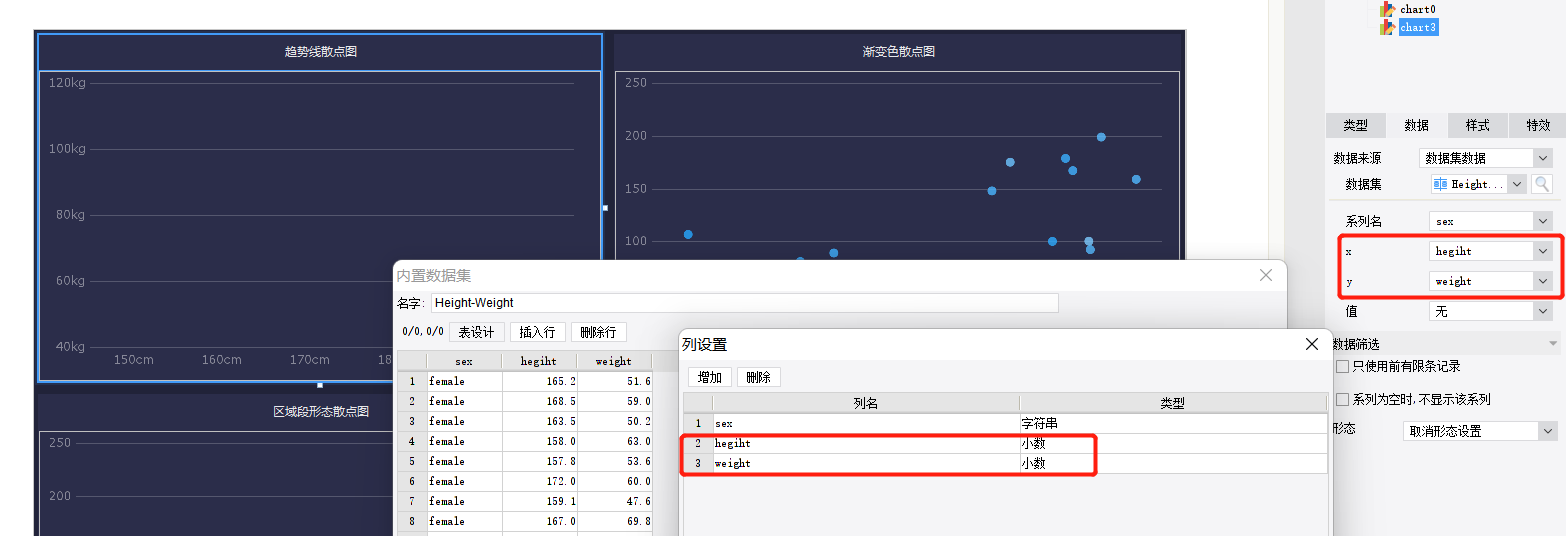This screenshot has height=536, width=1566.
Task: Click the 渐变色散点图 chart title
Action: [x=898, y=51]
